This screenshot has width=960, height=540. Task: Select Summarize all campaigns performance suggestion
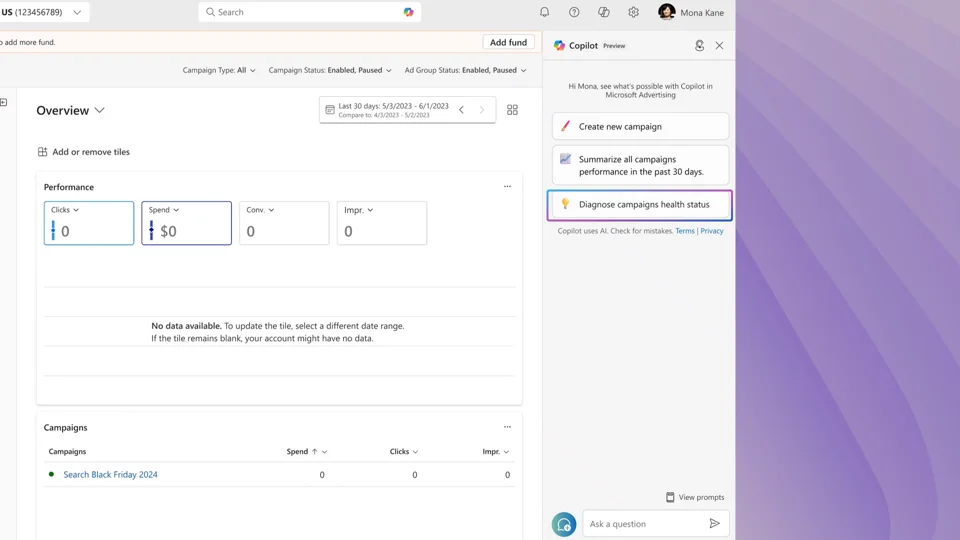(x=640, y=165)
